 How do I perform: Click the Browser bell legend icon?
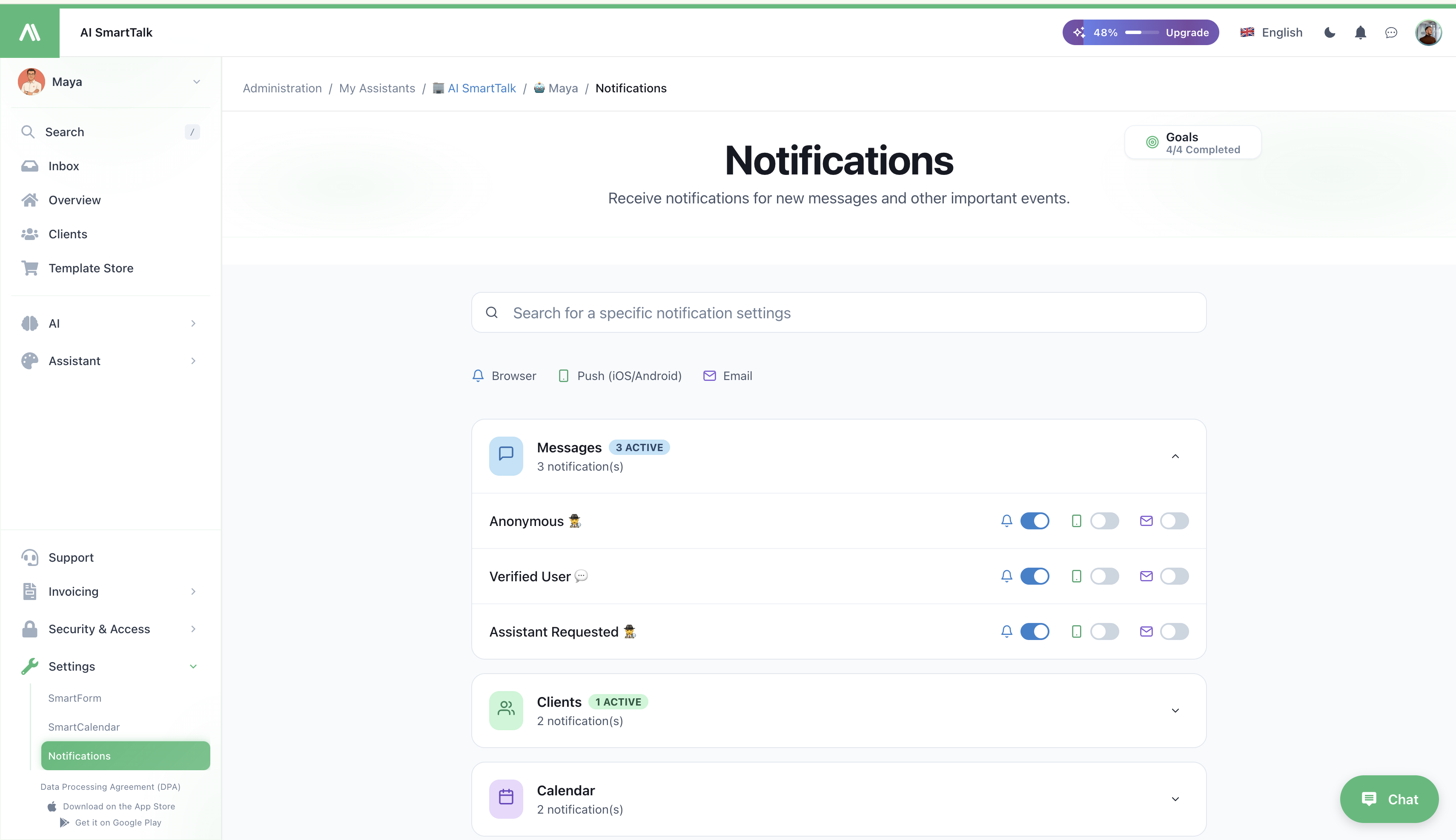(478, 376)
